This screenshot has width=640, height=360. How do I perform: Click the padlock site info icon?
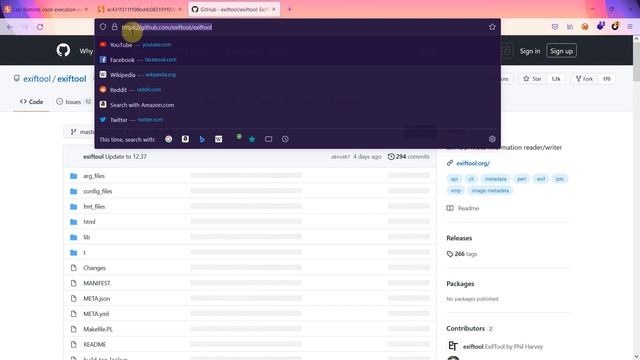(x=115, y=27)
